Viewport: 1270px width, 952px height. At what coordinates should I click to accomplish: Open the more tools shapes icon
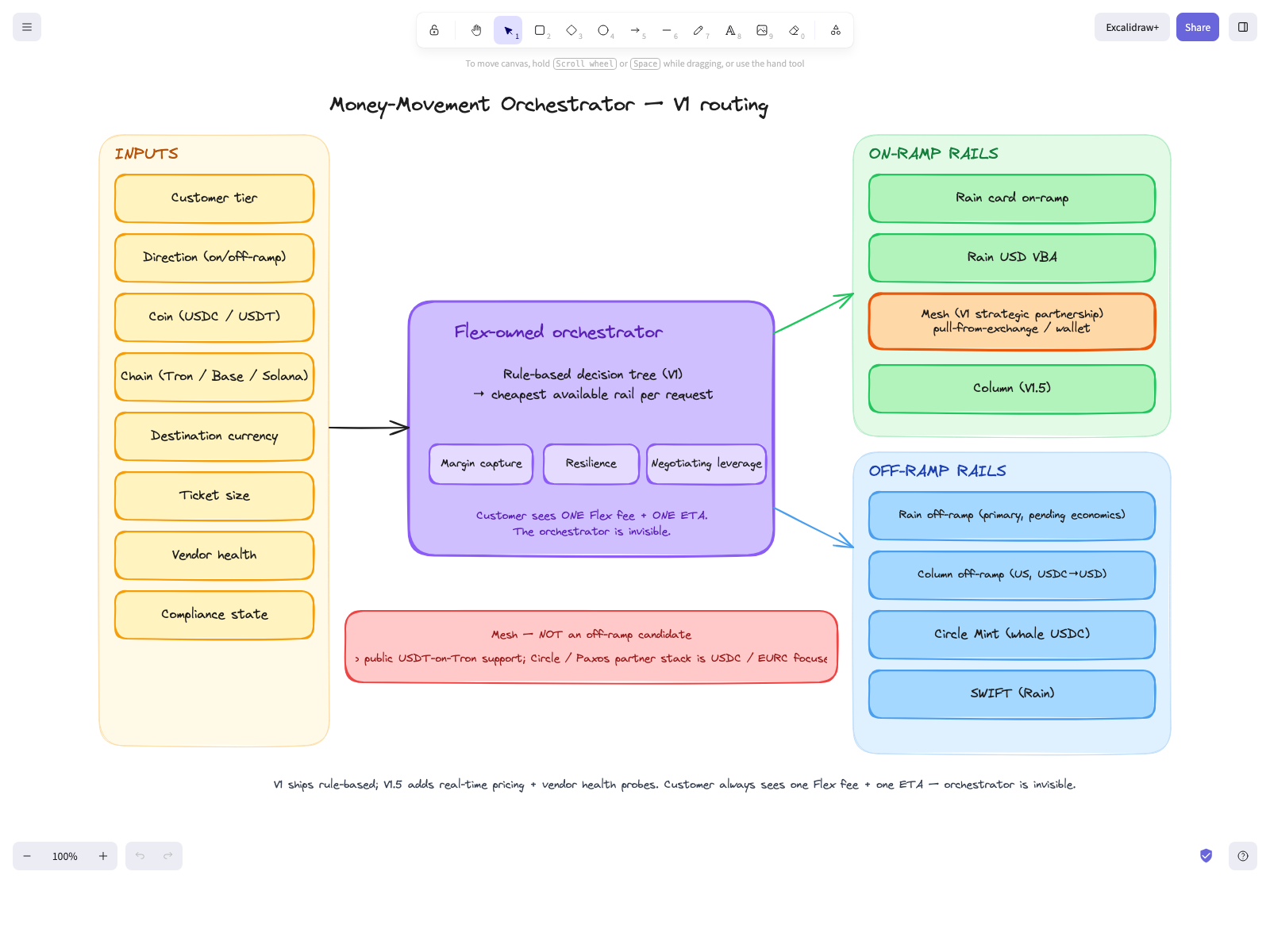pos(836,30)
